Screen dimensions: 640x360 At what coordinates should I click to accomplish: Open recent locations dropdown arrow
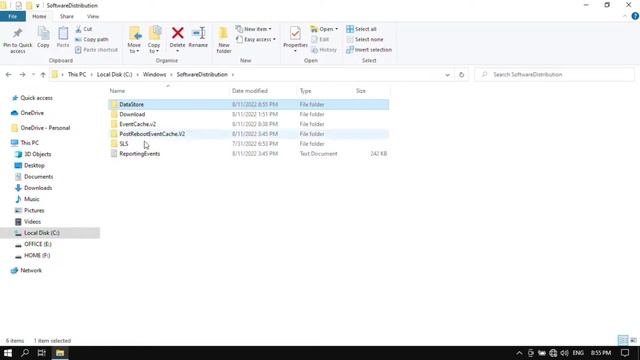[33, 75]
